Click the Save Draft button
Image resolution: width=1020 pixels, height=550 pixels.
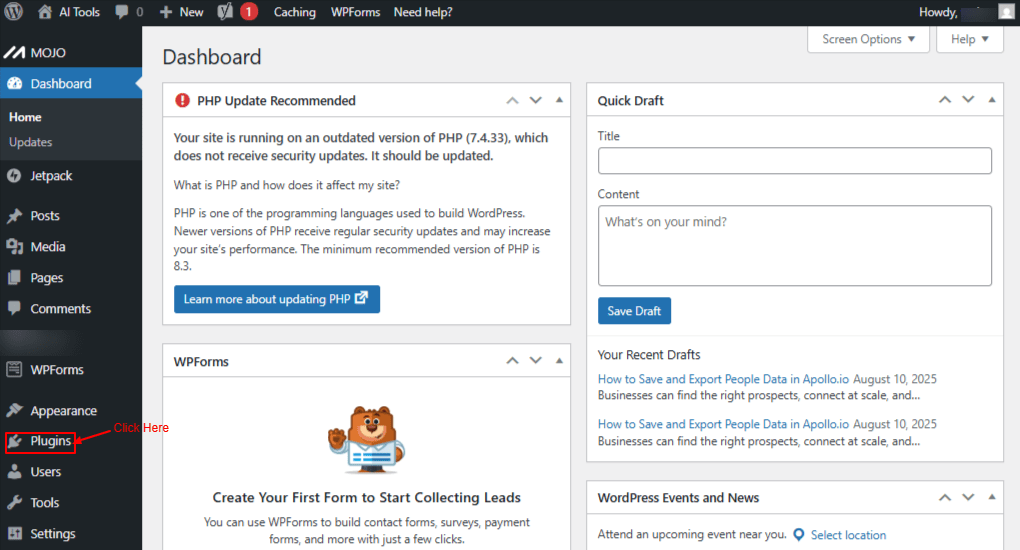pos(634,311)
